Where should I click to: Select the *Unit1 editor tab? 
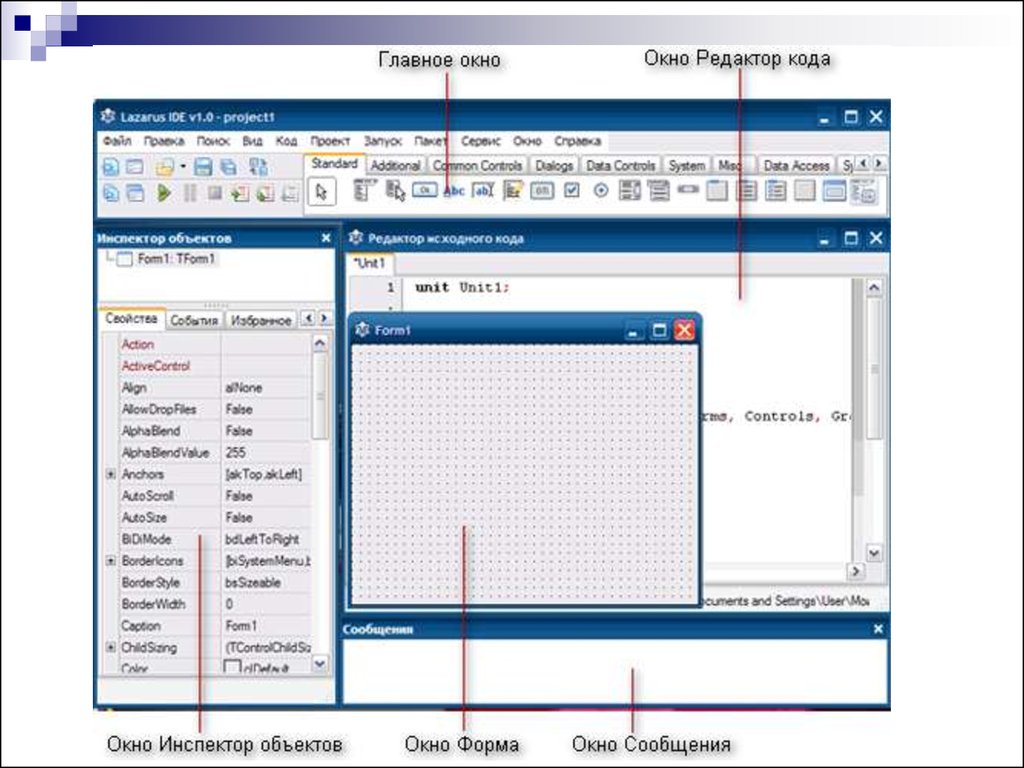coord(370,263)
